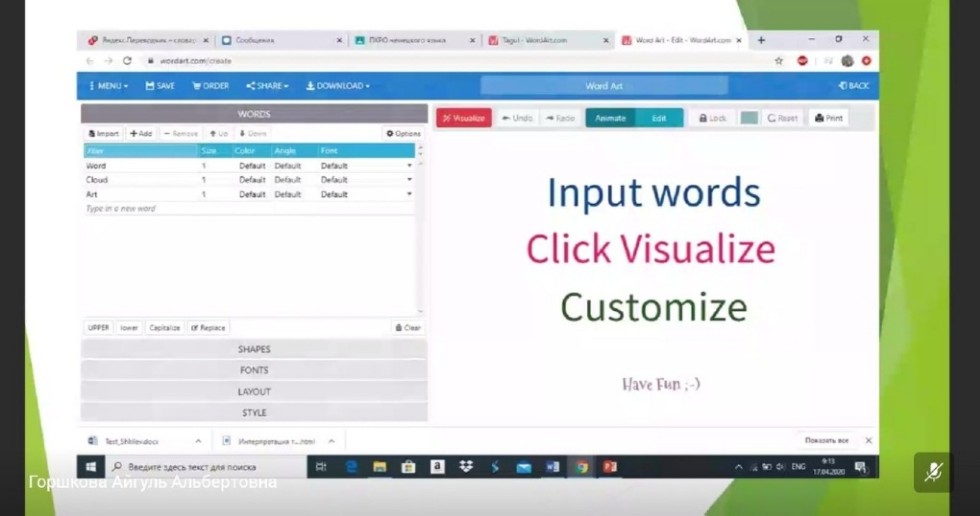Click the Back link
This screenshot has width=980, height=516.
[x=854, y=86]
